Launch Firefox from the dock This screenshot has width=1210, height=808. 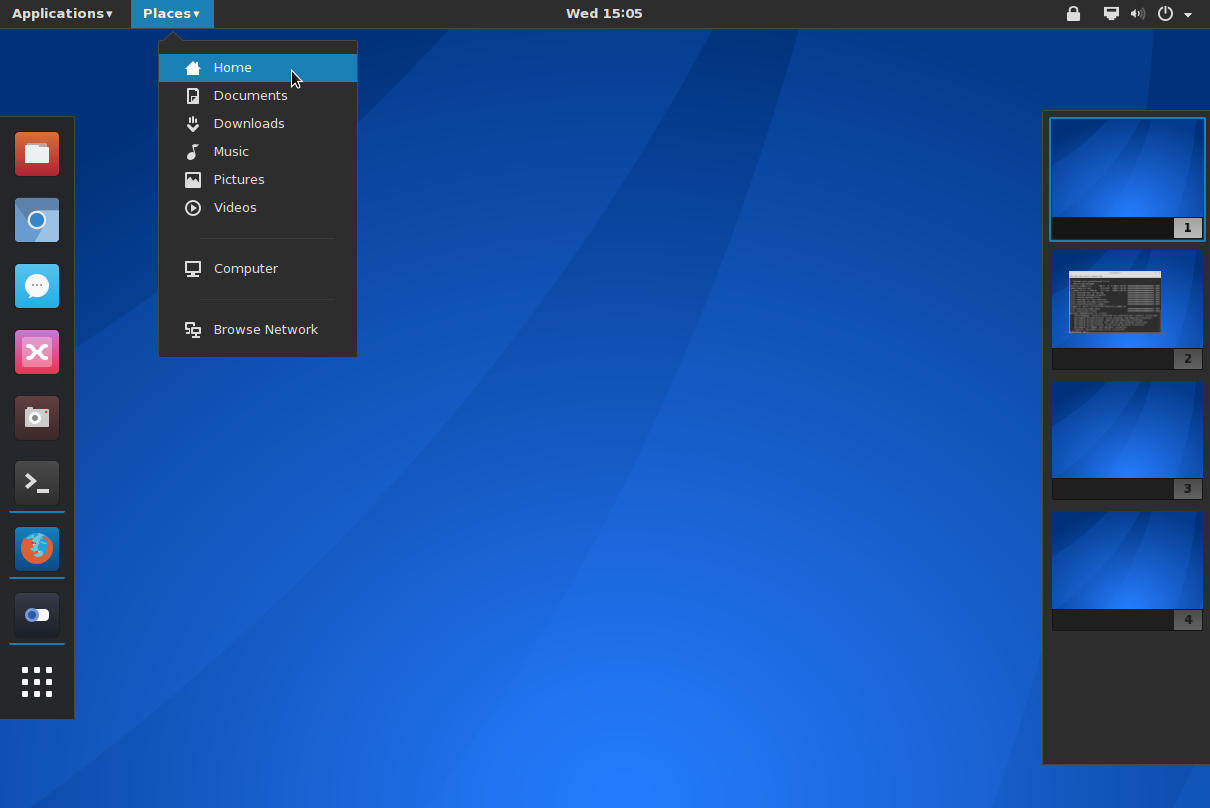tap(36, 549)
